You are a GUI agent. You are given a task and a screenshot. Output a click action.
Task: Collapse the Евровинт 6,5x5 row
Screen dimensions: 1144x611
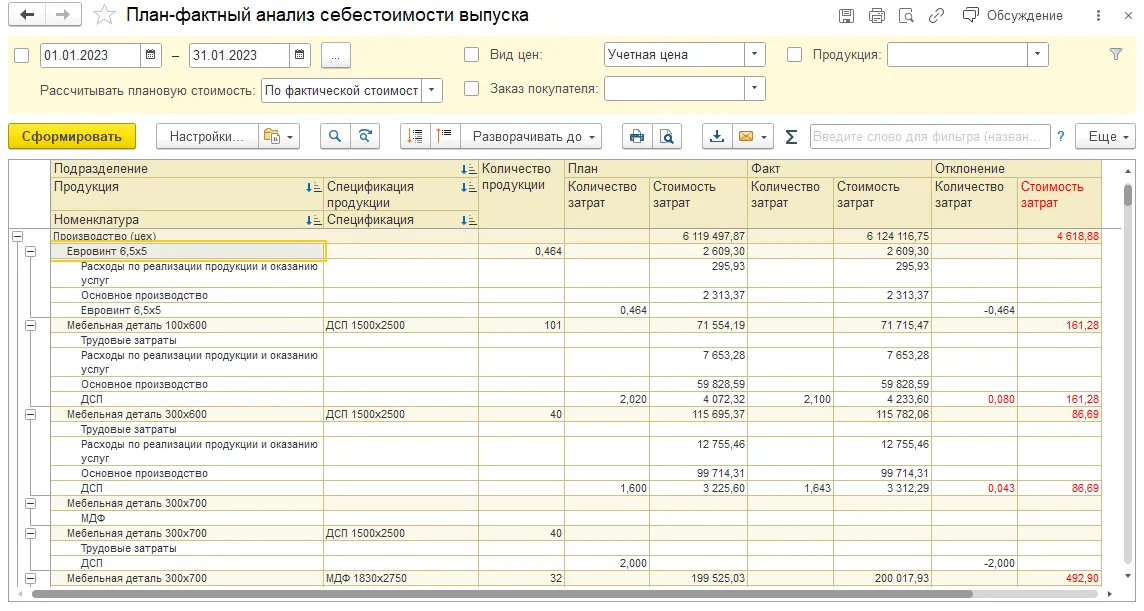pos(31,251)
